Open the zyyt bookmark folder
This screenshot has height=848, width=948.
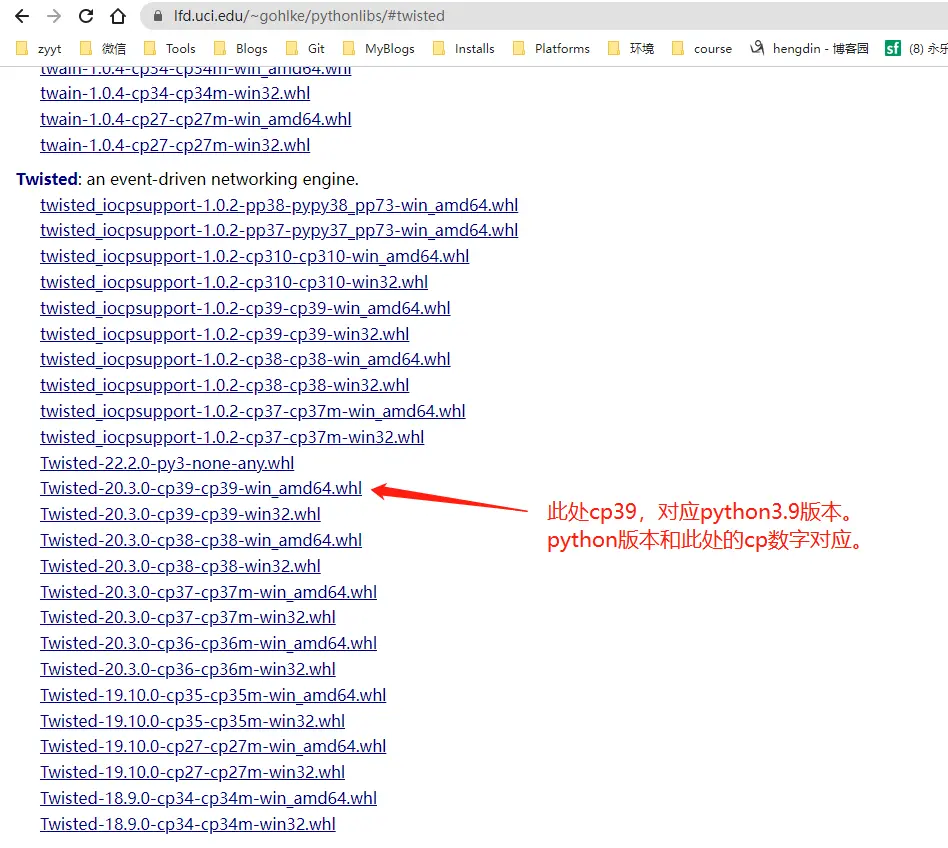point(39,48)
